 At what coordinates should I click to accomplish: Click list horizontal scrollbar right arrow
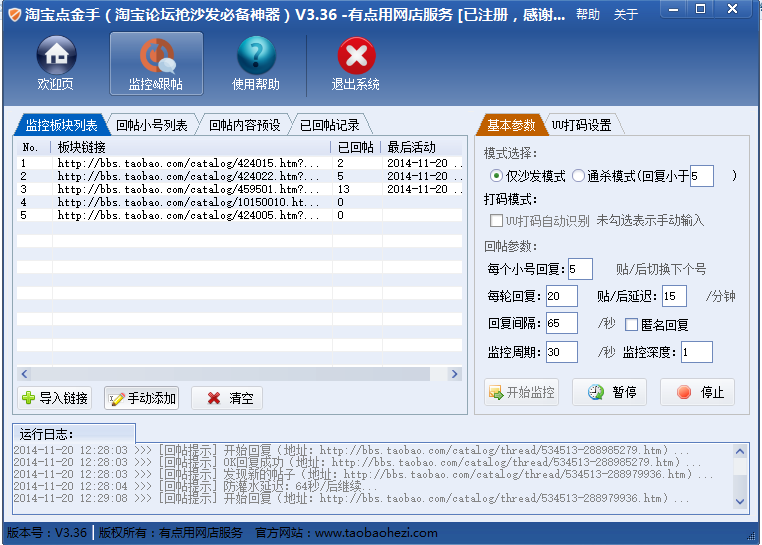tap(455, 374)
